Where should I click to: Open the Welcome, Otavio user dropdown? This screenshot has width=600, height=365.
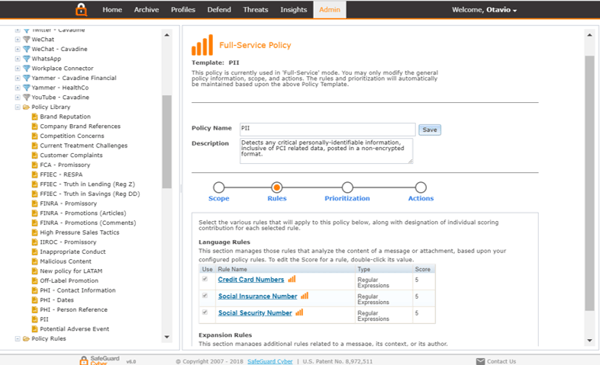484,10
